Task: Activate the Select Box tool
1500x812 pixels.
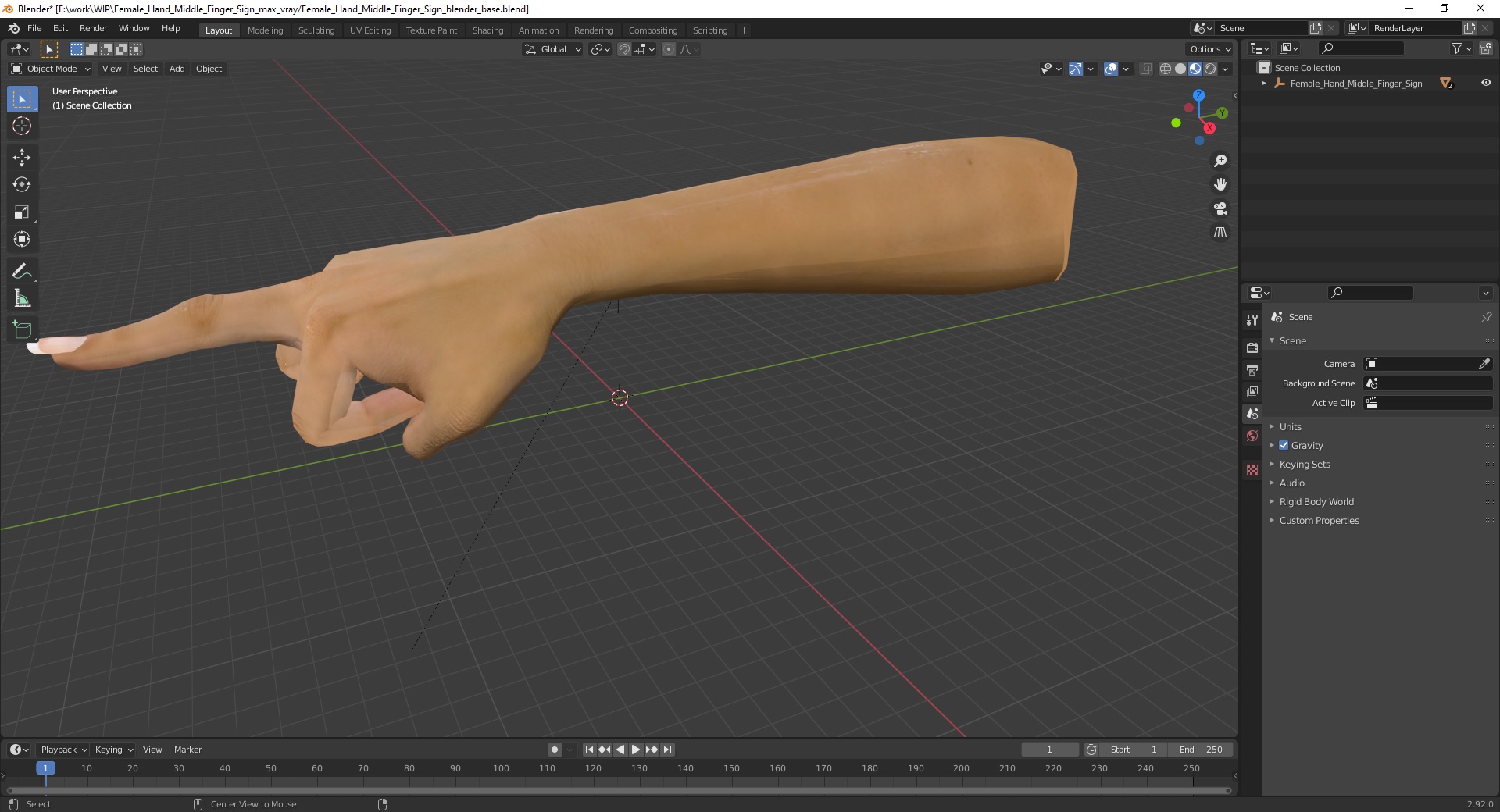Action: tap(22, 99)
